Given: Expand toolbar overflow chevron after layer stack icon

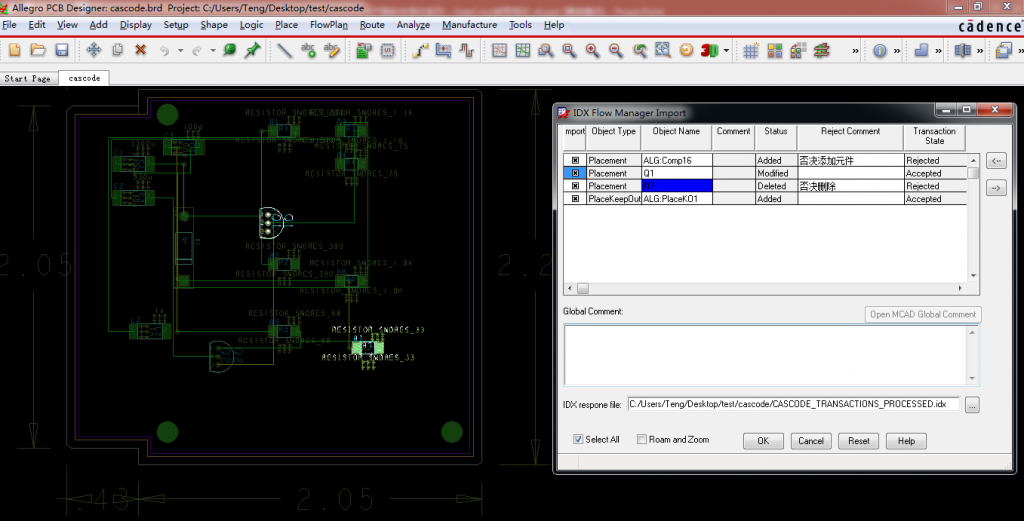Looking at the screenshot, I should [x=855, y=50].
